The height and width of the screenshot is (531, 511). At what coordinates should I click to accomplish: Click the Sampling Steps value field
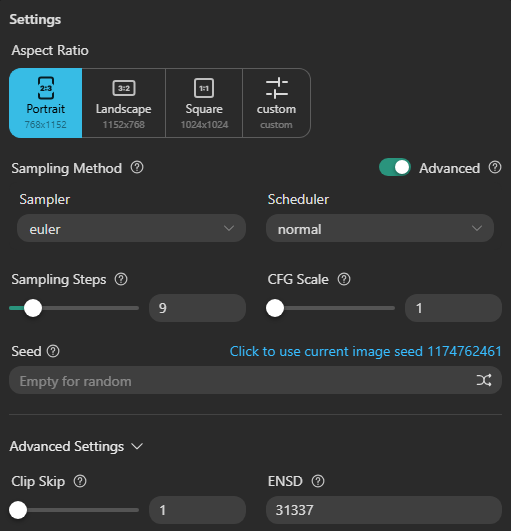[197, 308]
